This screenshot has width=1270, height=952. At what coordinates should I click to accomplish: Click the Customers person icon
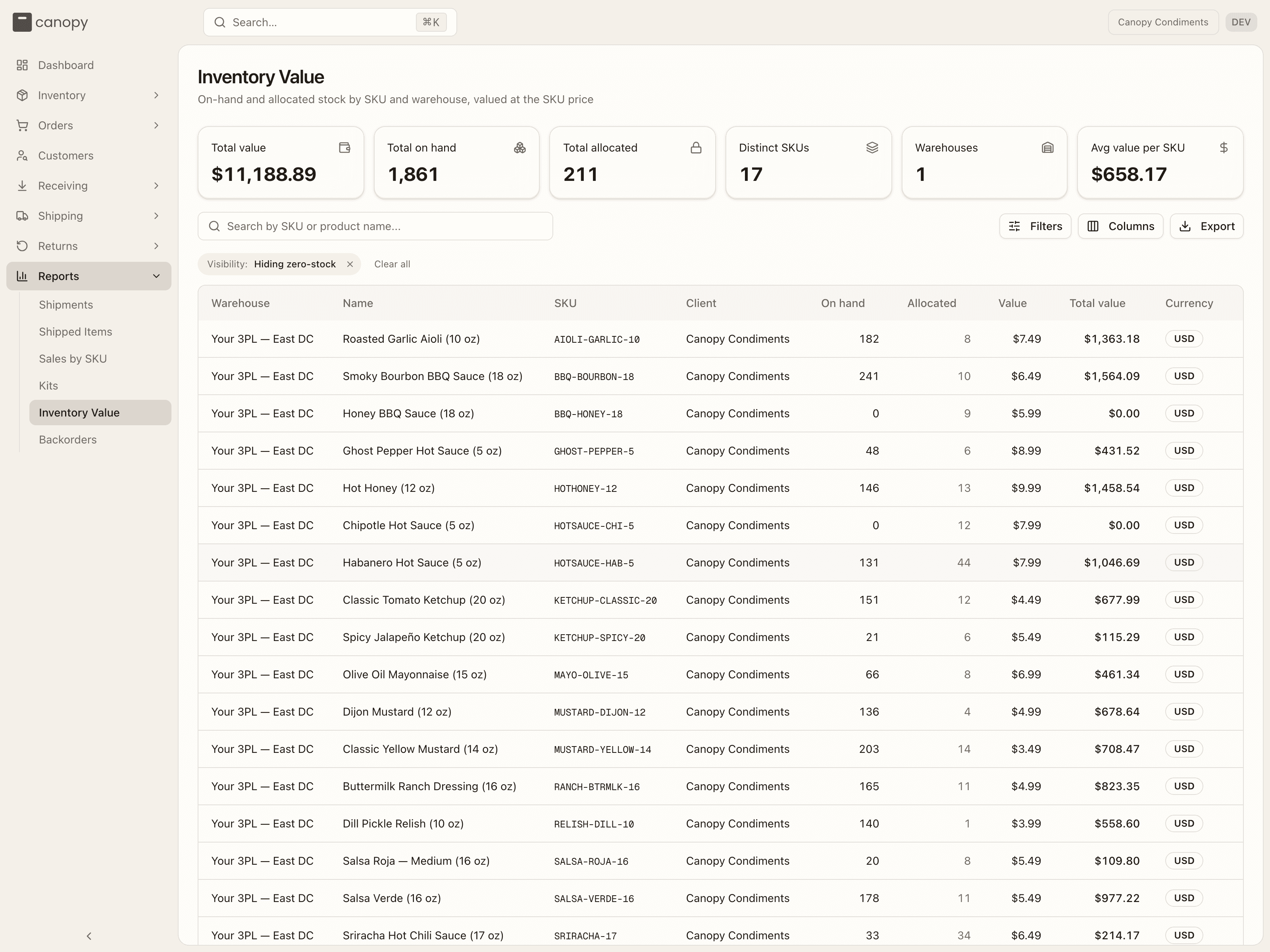coord(22,155)
